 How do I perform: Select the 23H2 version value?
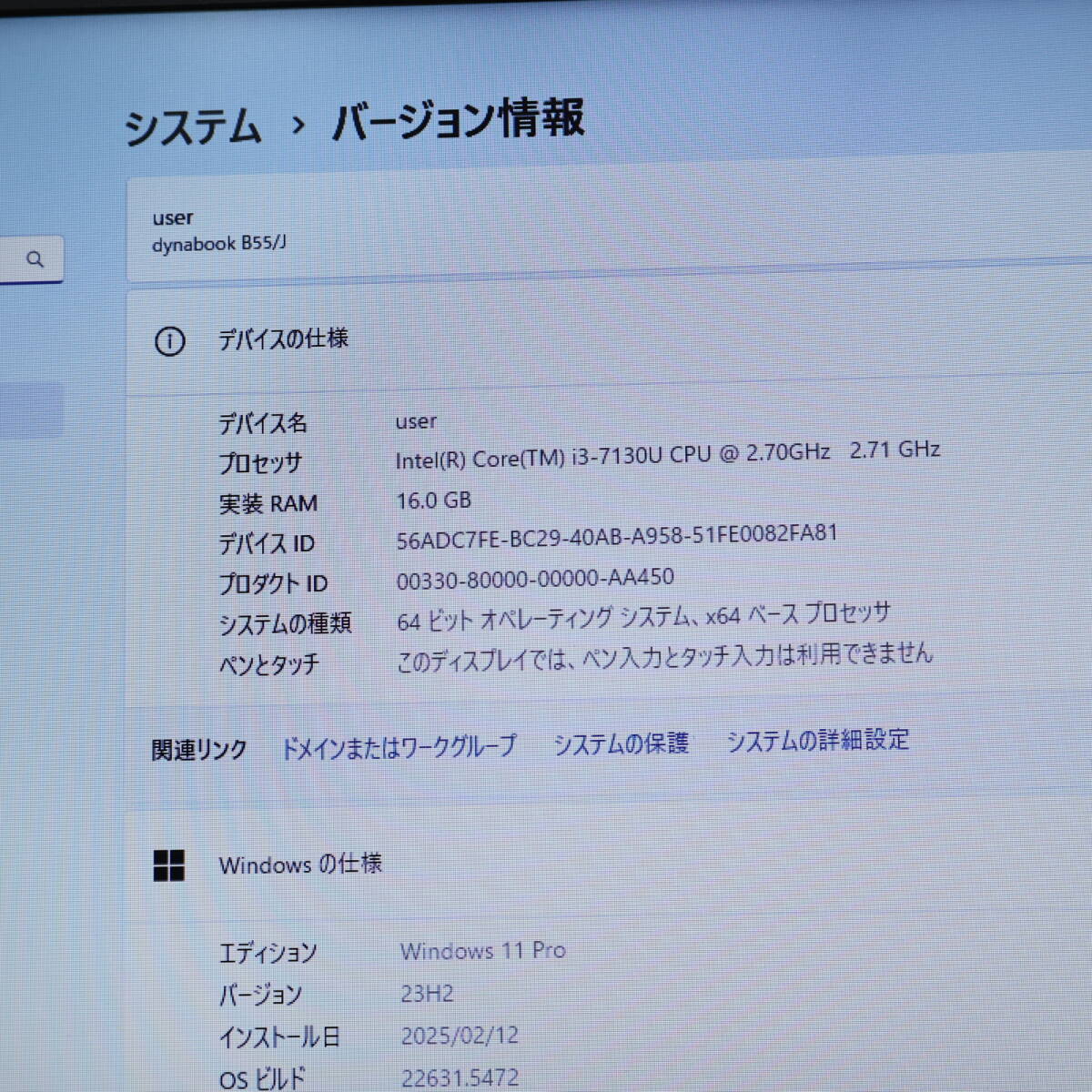click(427, 994)
